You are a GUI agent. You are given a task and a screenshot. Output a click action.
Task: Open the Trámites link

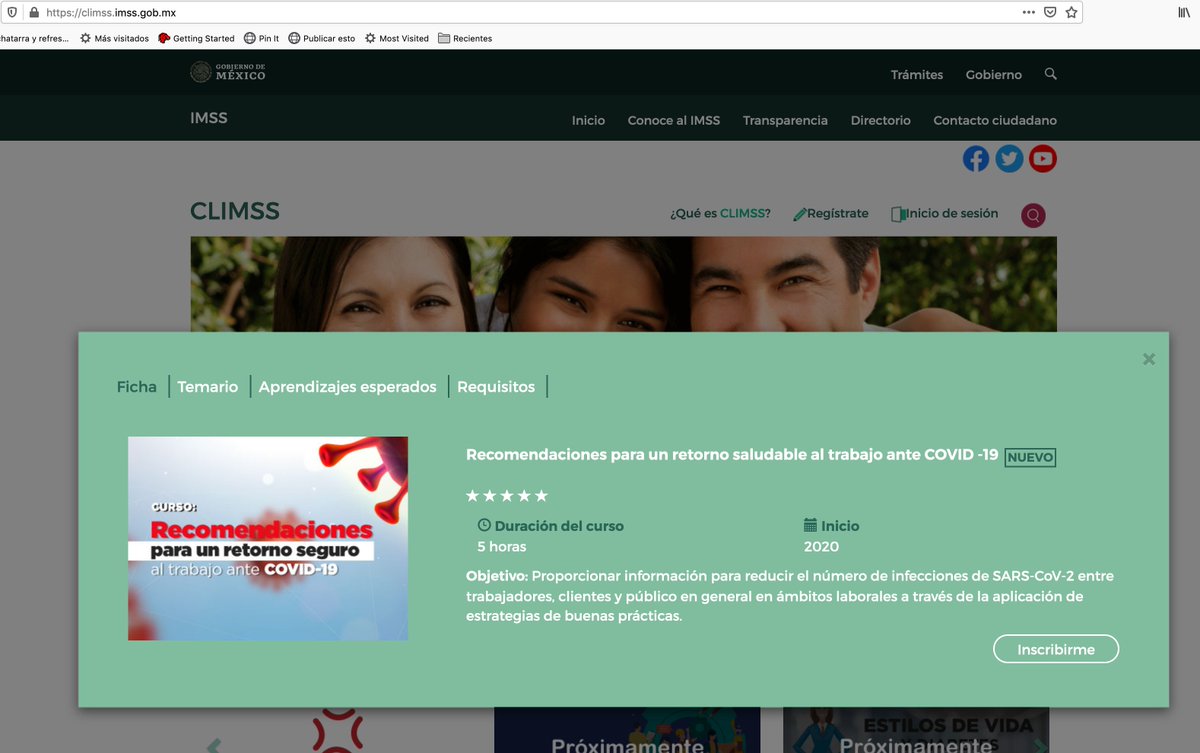click(917, 75)
